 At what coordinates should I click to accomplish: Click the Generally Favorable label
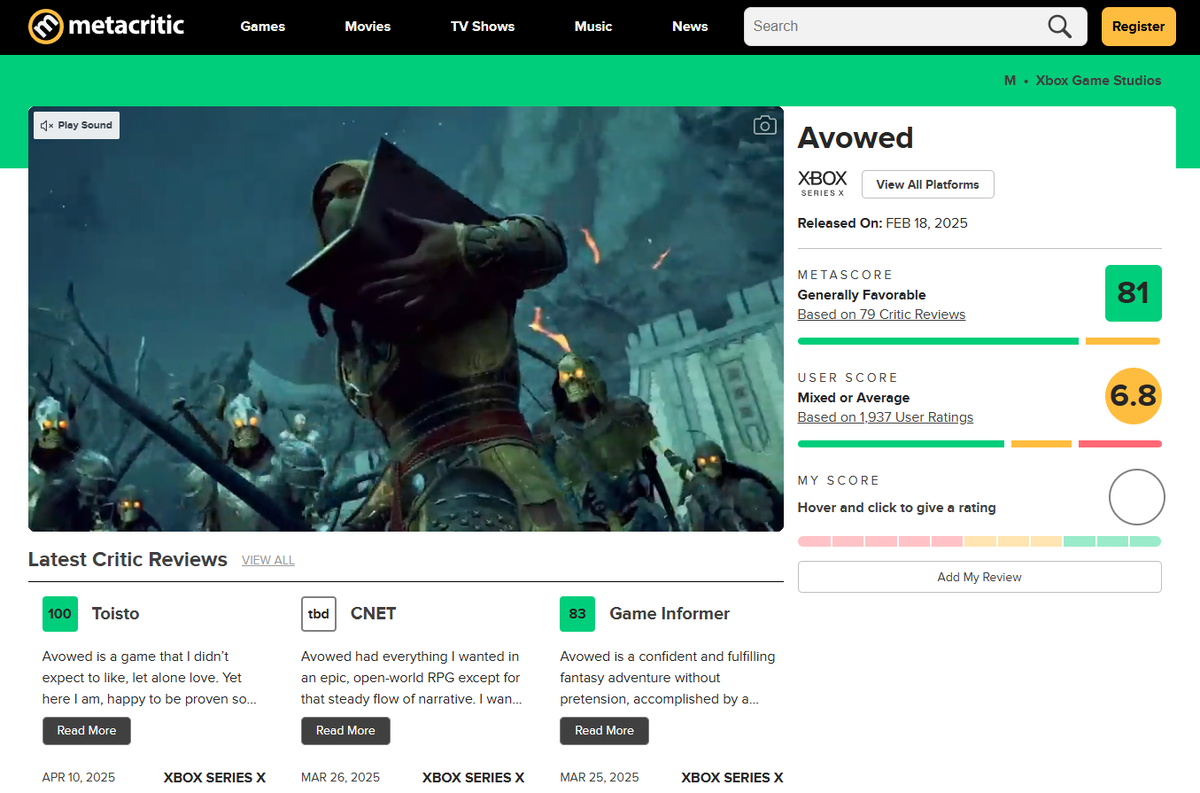pyautogui.click(x=862, y=295)
